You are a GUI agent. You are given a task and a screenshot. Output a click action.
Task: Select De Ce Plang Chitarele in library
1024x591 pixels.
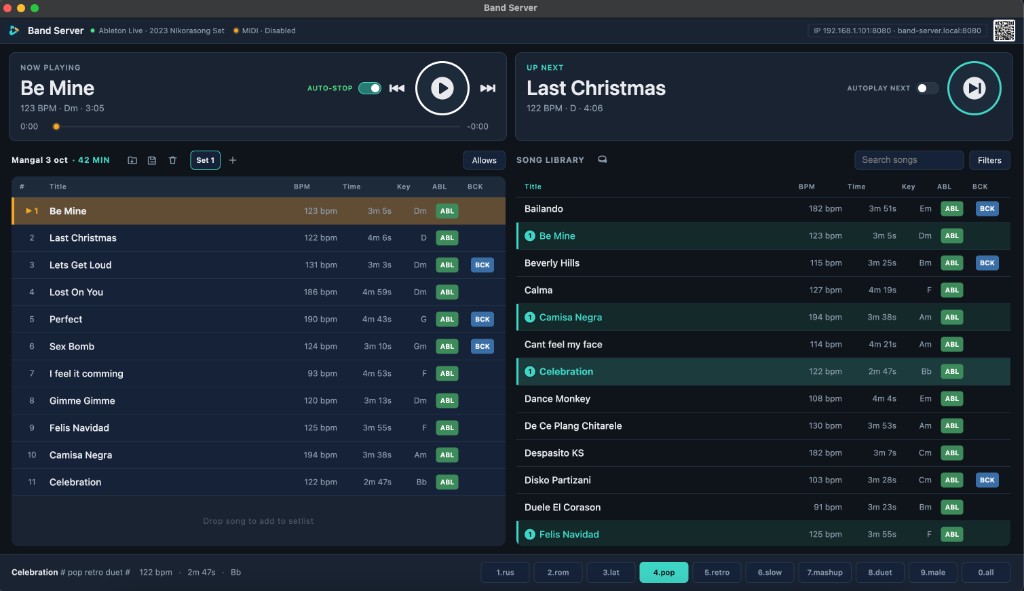(763, 426)
